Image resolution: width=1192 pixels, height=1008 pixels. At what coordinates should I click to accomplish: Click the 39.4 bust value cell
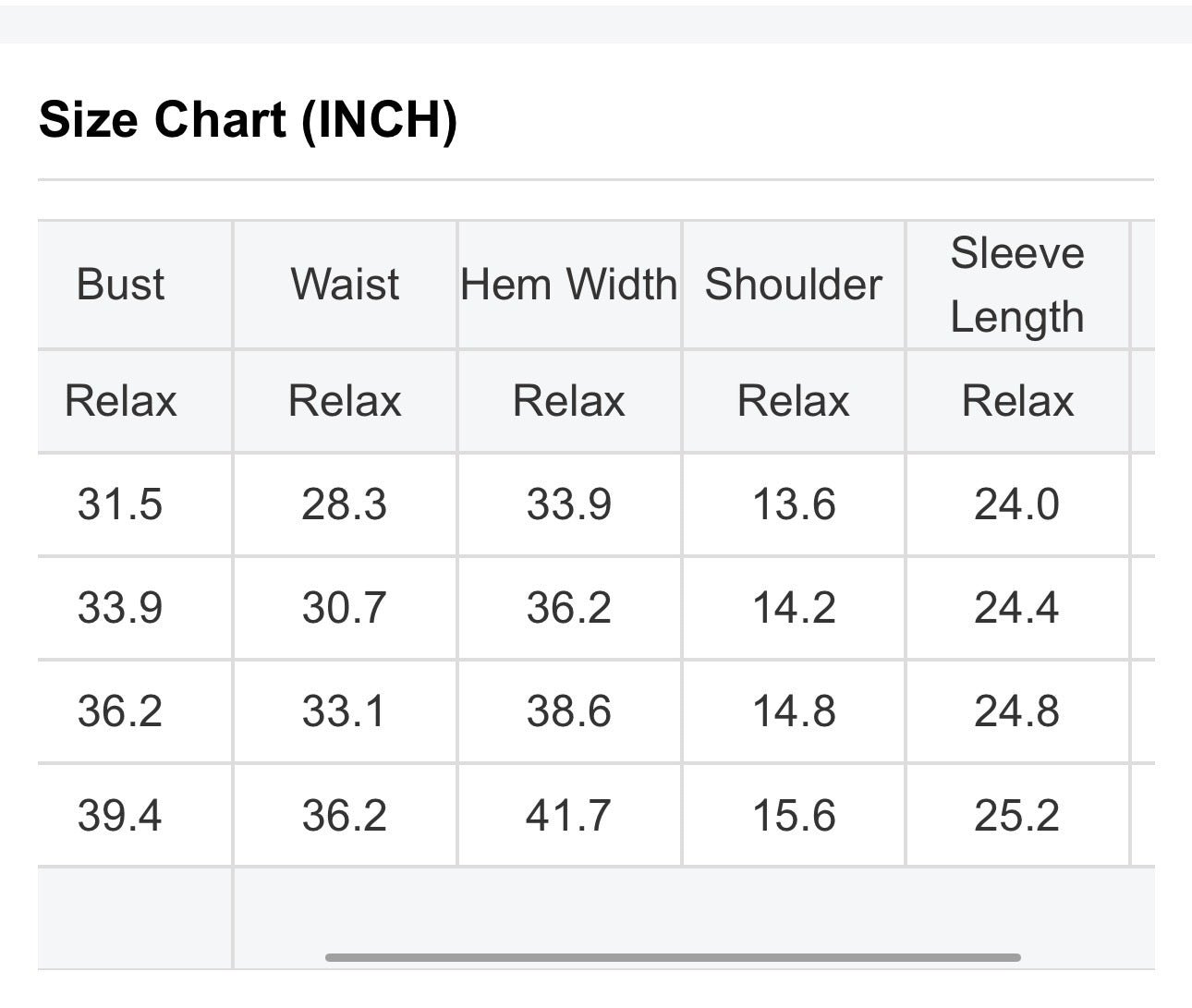click(x=120, y=815)
